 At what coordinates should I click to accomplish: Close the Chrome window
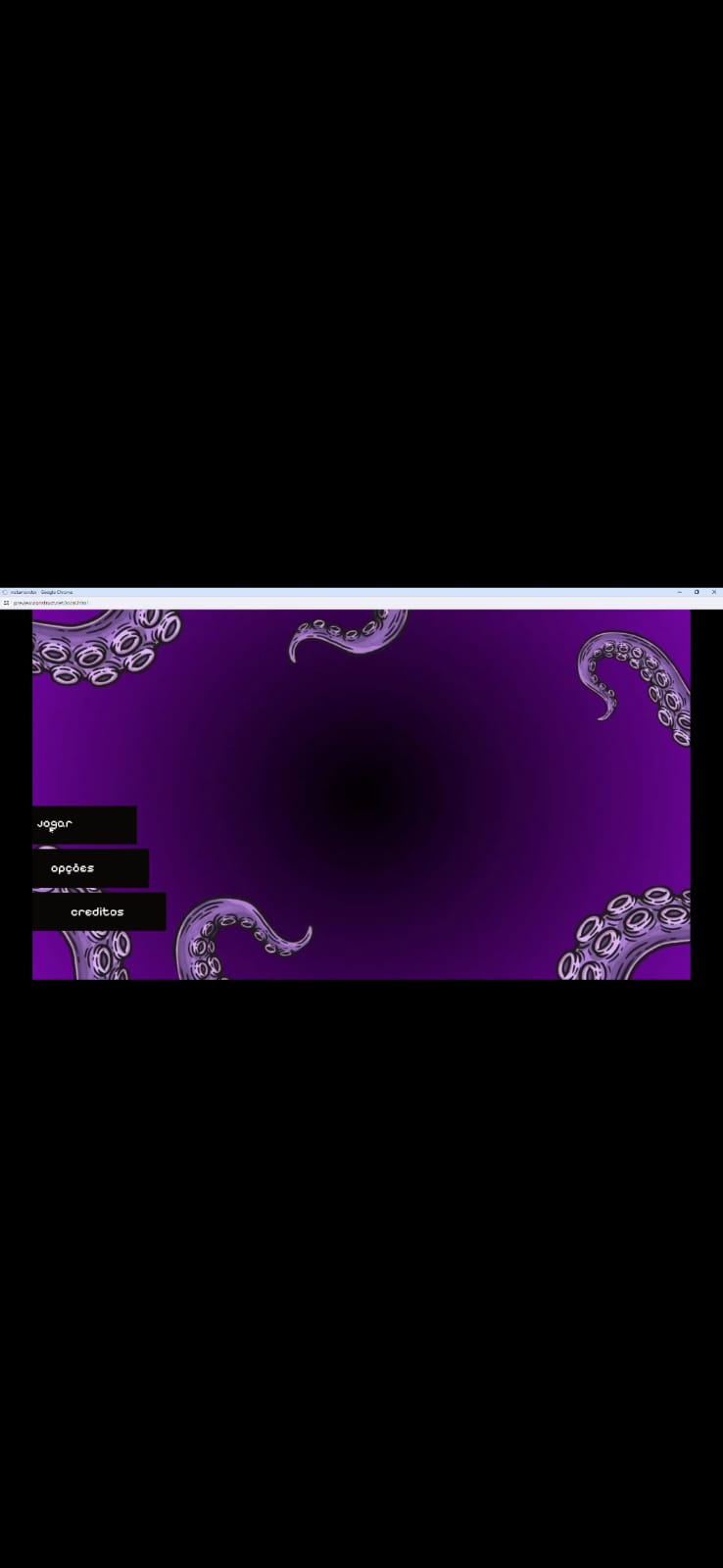point(714,592)
